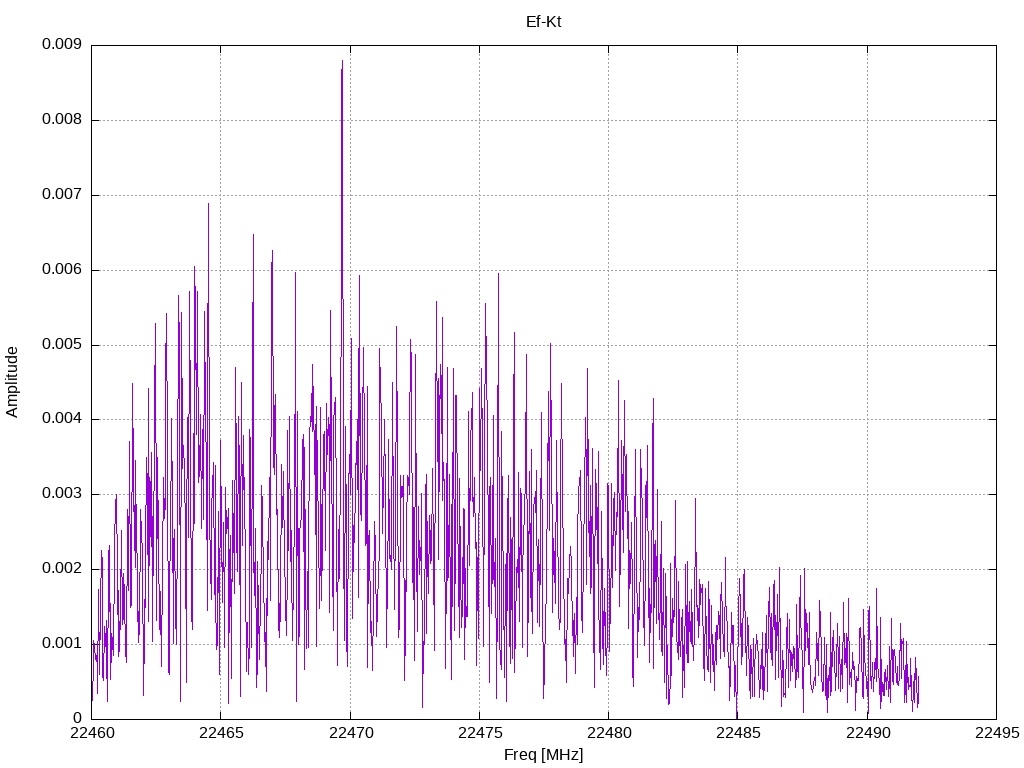Click the 22475 x-axis tick label
1024x768 pixels.
tap(480, 733)
